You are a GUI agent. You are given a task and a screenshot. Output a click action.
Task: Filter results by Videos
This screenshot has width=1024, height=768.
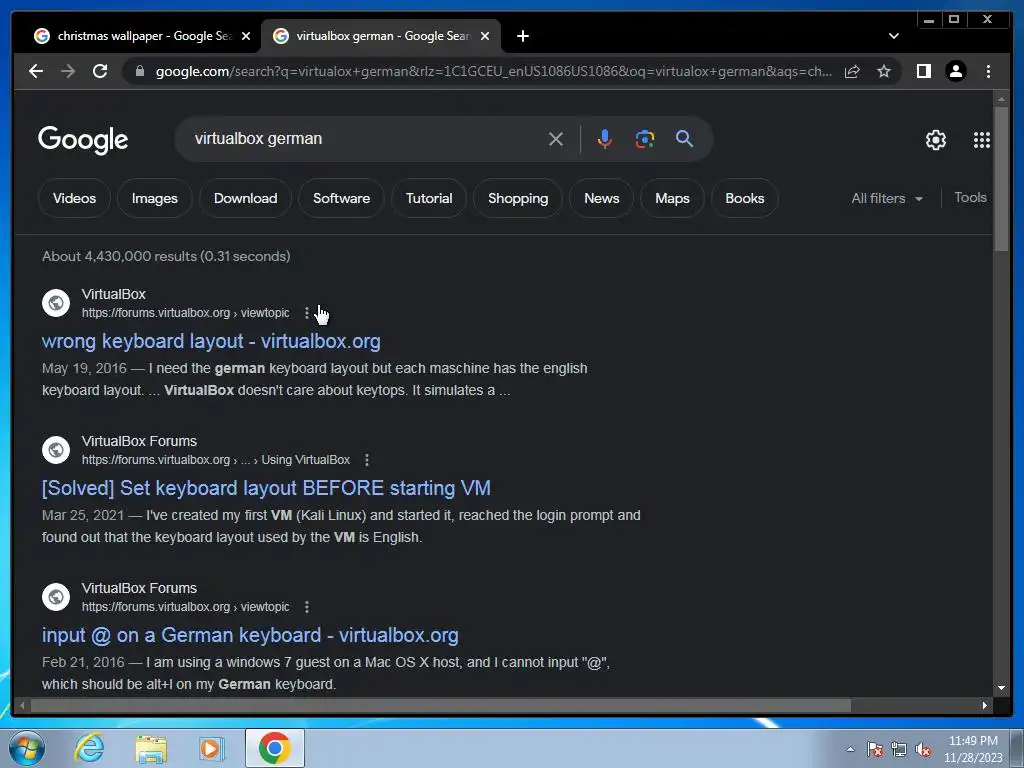click(74, 198)
